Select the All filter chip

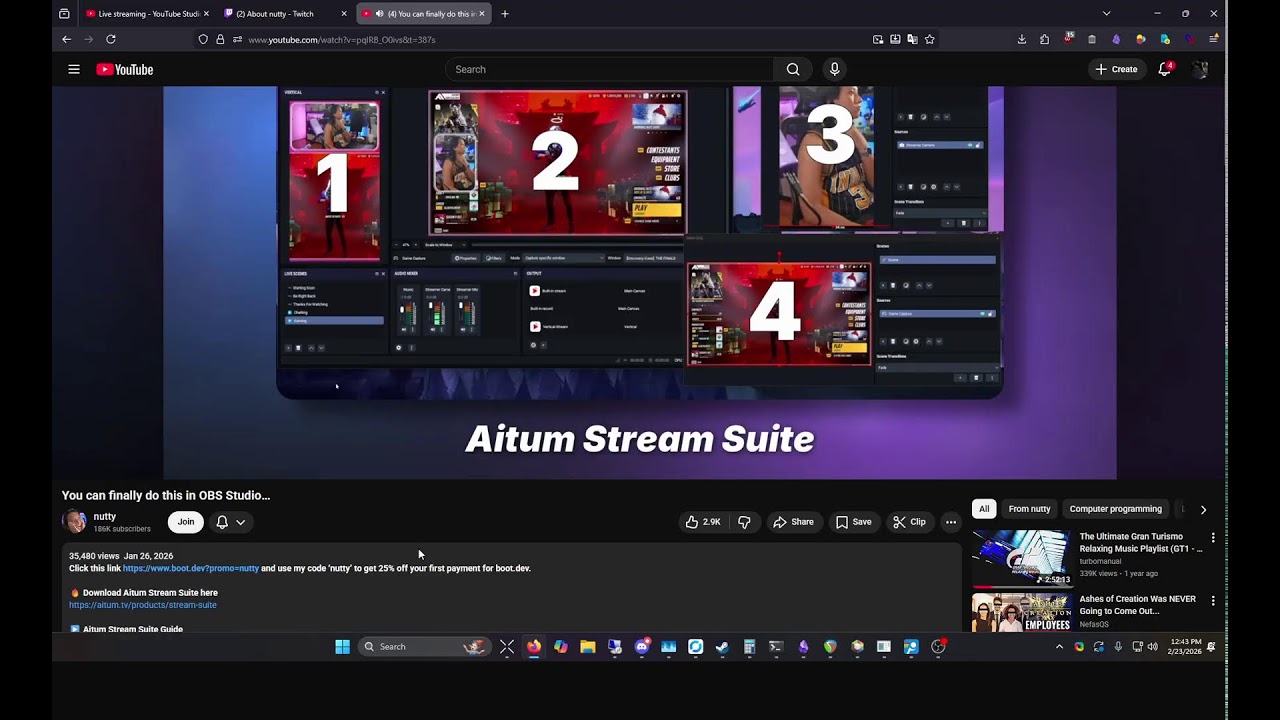coord(984,509)
